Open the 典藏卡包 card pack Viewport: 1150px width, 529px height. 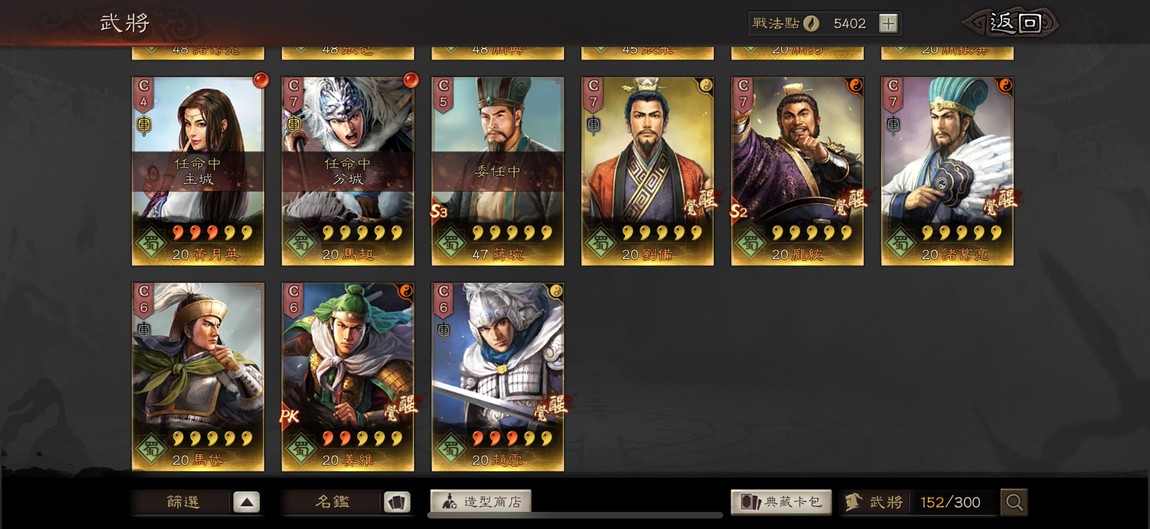tap(781, 503)
